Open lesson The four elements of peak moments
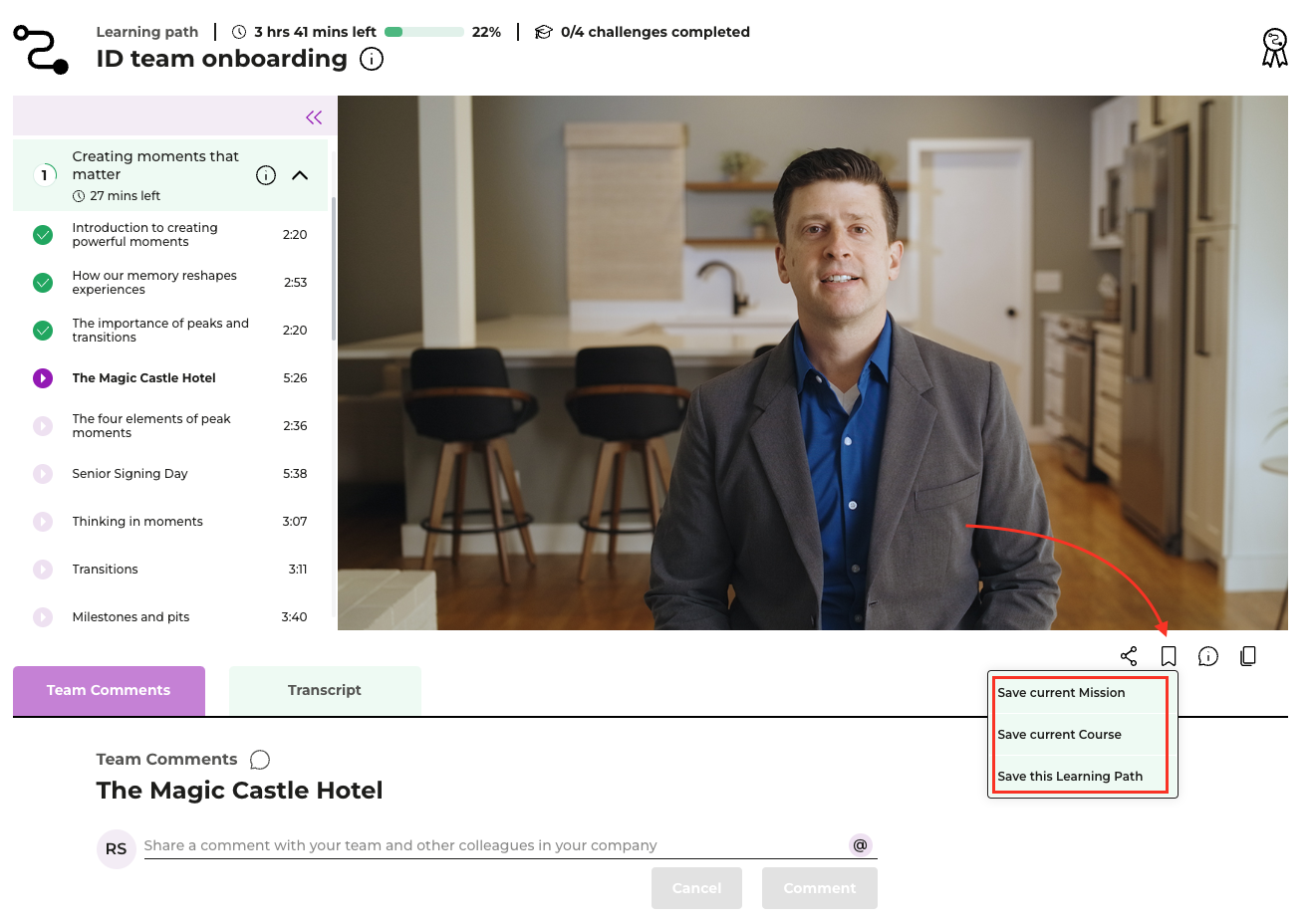Image resolution: width=1311 pixels, height=924 pixels. [170, 426]
